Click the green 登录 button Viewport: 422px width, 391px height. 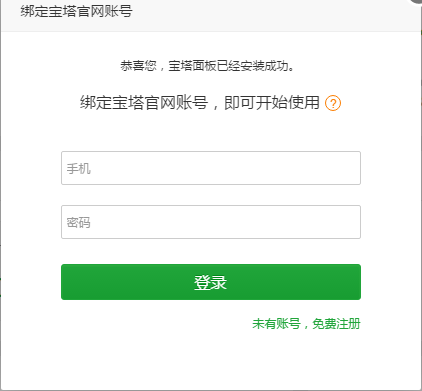coord(211,282)
